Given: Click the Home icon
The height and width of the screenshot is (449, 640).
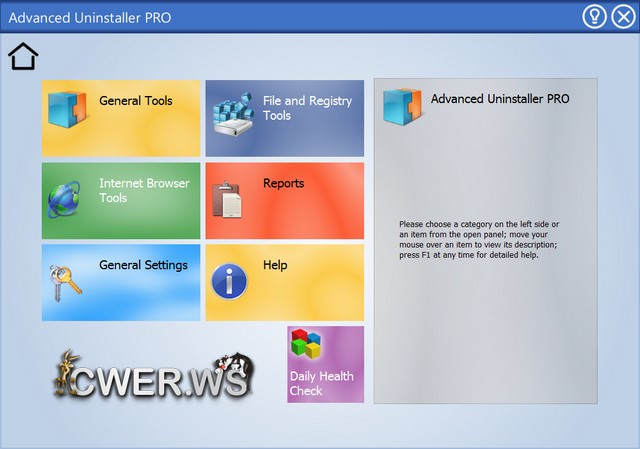Looking at the screenshot, I should click(23, 58).
